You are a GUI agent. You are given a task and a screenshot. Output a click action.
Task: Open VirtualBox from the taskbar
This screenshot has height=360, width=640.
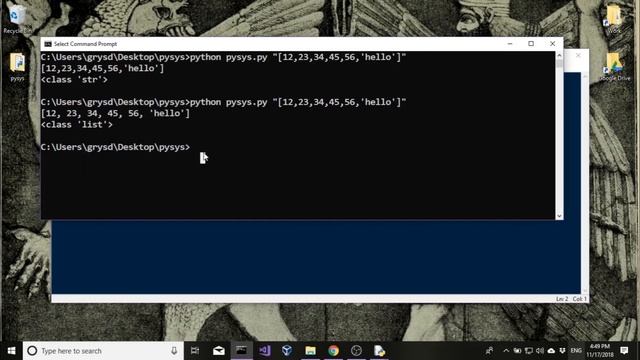coord(287,351)
